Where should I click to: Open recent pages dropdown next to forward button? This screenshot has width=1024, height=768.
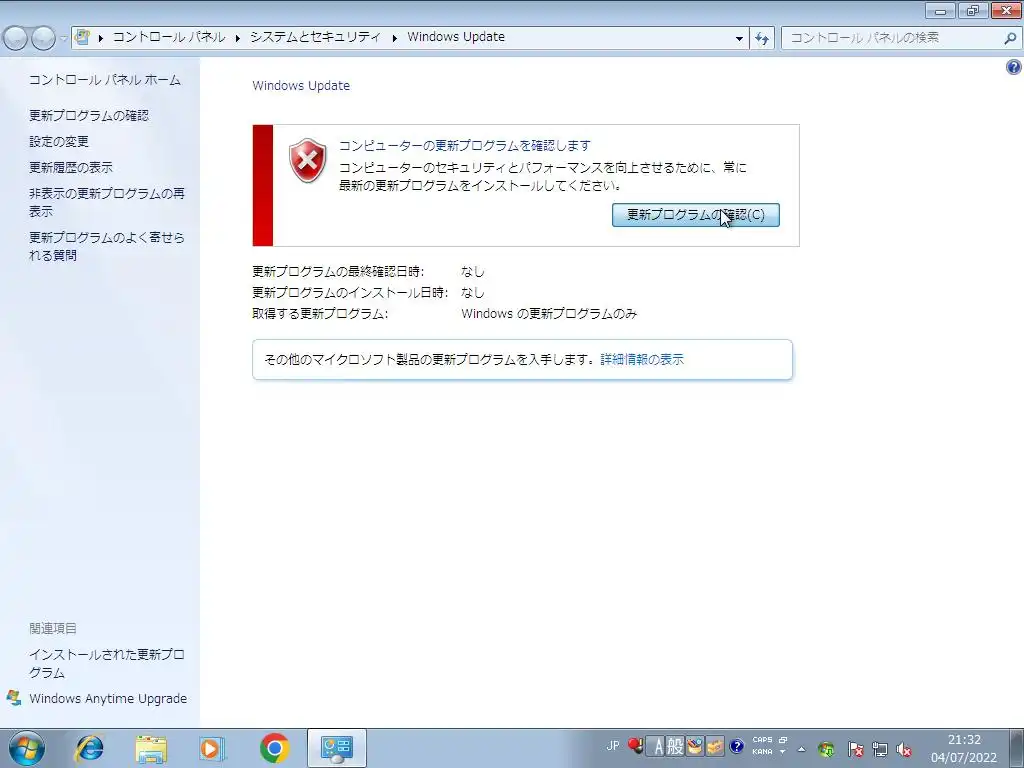[63, 39]
